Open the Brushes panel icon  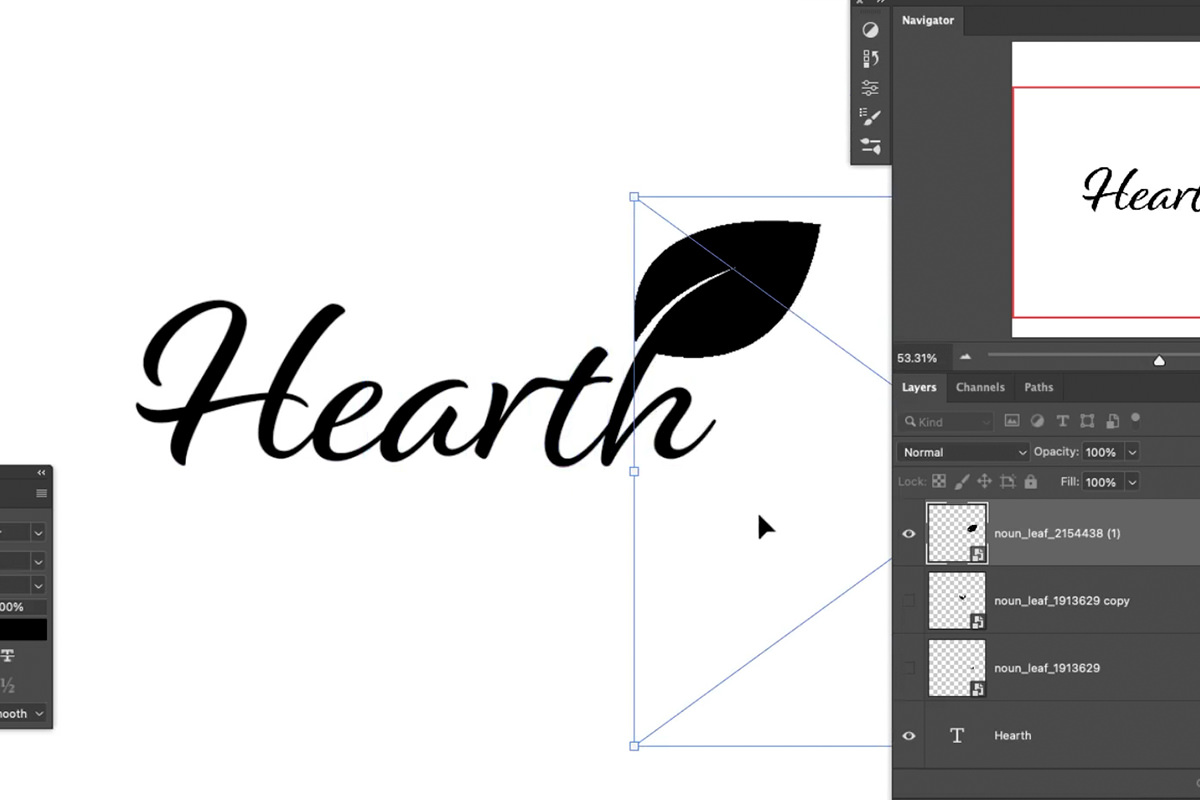tap(870, 146)
